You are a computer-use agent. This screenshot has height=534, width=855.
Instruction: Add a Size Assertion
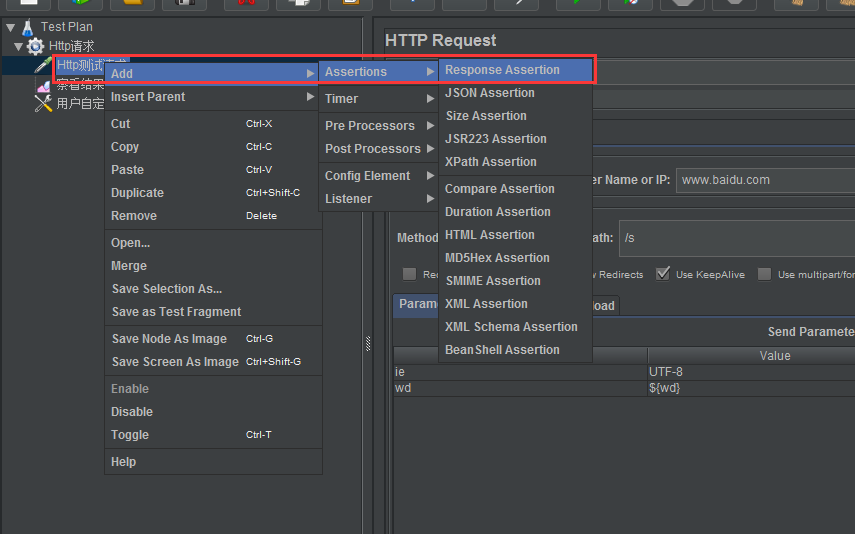pyautogui.click(x=515, y=116)
